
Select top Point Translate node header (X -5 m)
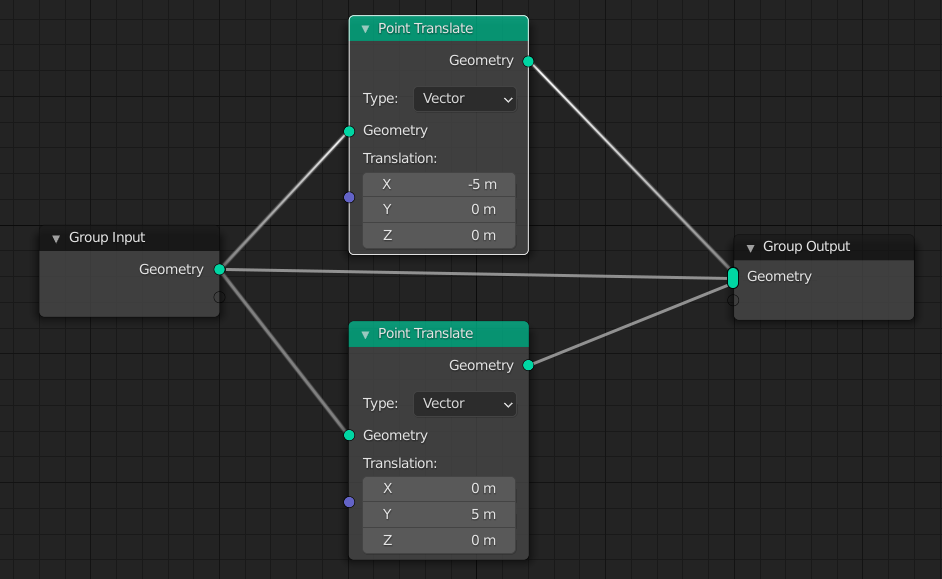[439, 29]
